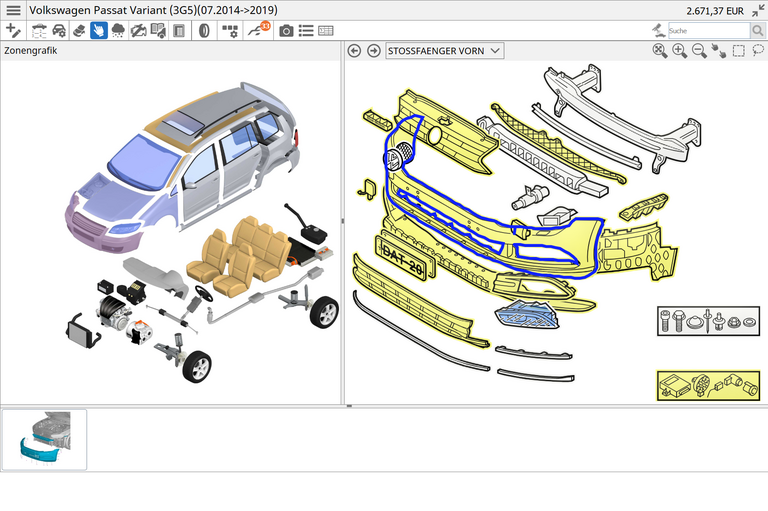Click the seats group in the Zonengrafik

tap(240, 257)
